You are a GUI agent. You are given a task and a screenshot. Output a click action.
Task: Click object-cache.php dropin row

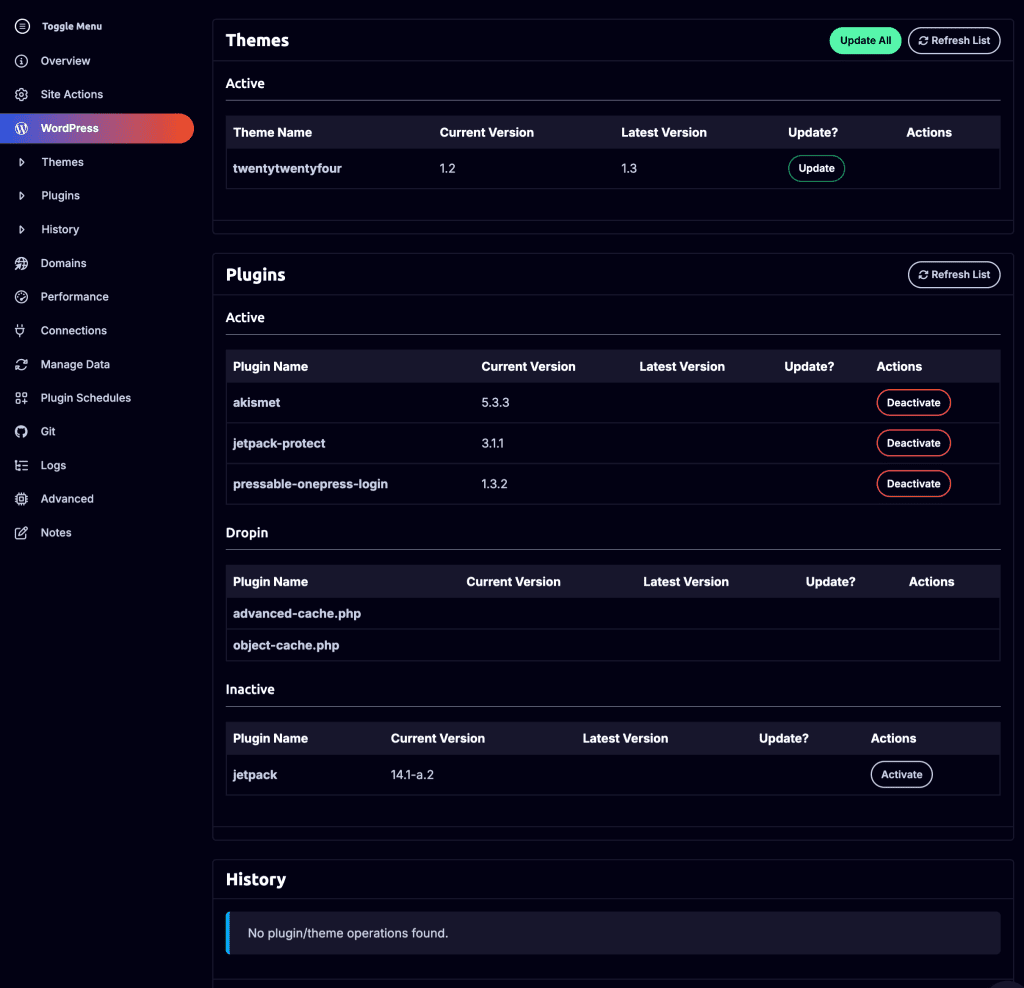coord(613,645)
